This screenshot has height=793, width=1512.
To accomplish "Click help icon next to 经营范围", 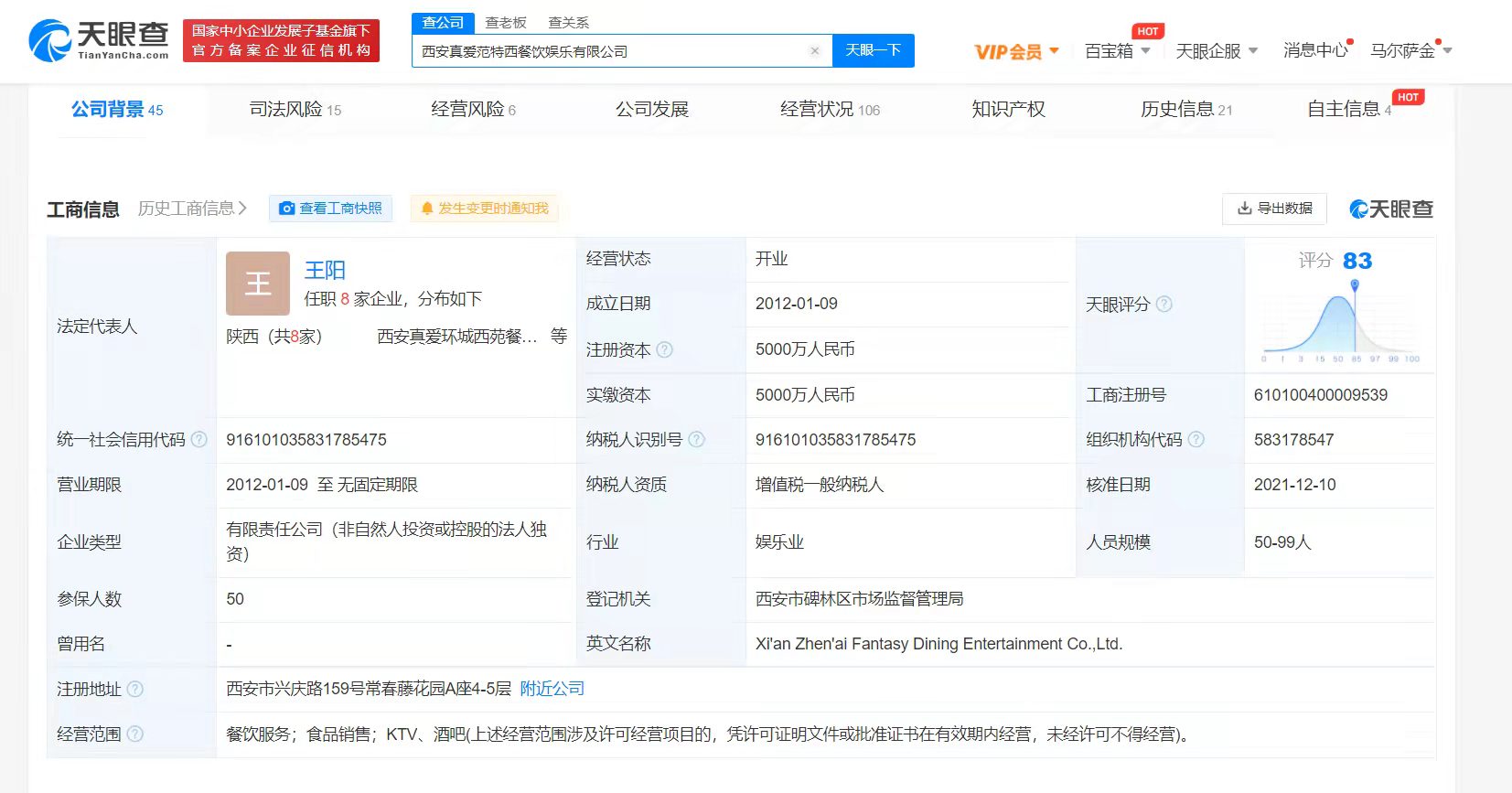I will (x=135, y=734).
